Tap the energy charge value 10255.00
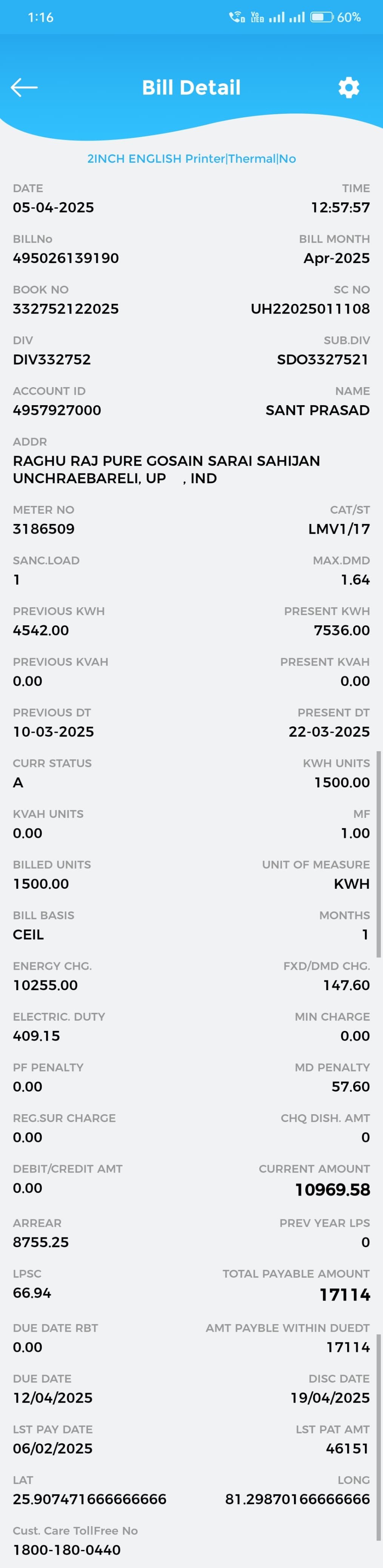 pyautogui.click(x=45, y=985)
